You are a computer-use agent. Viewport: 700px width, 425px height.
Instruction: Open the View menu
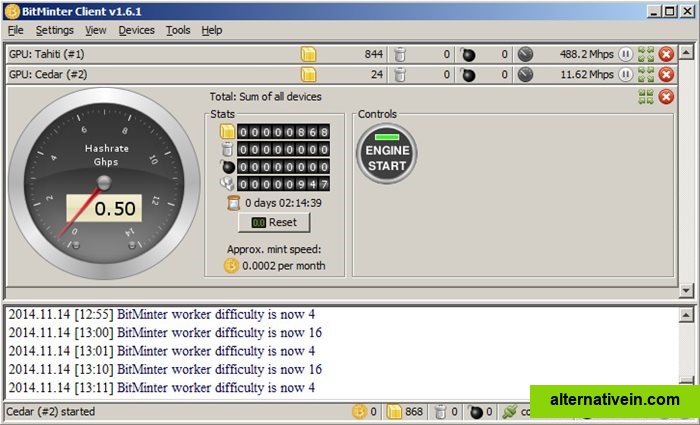click(96, 30)
